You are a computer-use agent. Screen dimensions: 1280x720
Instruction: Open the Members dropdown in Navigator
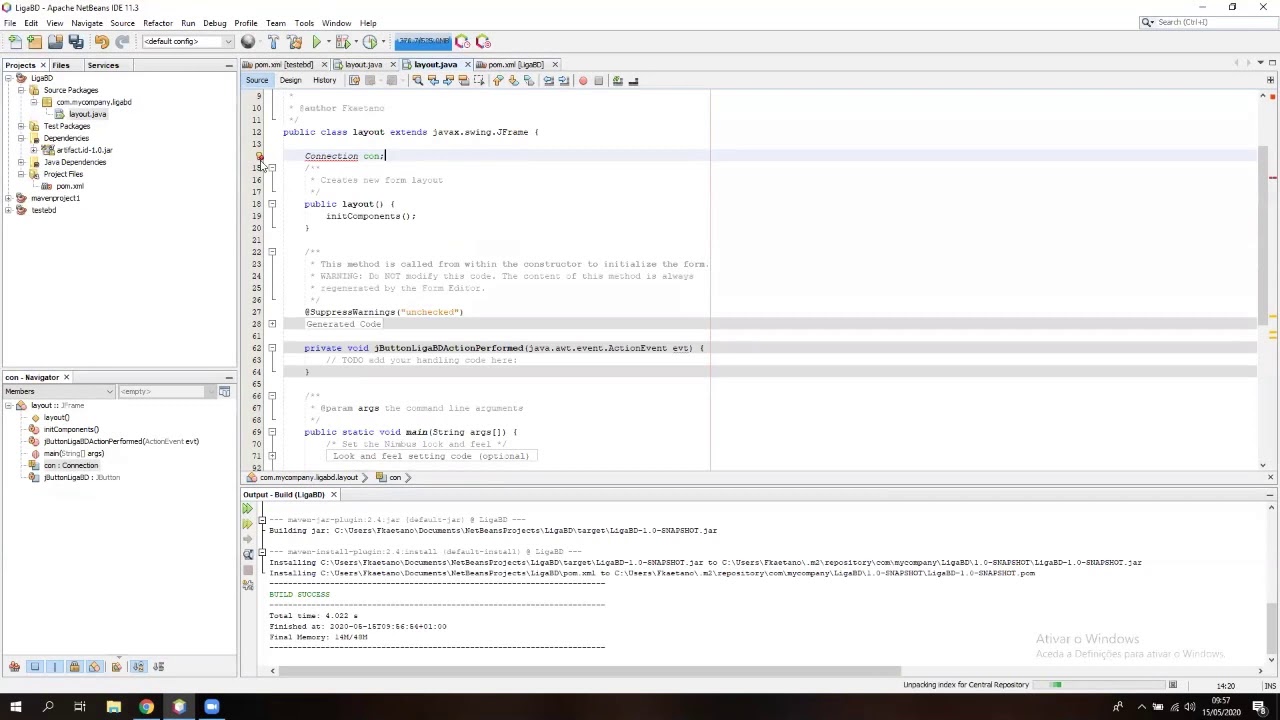pos(59,391)
